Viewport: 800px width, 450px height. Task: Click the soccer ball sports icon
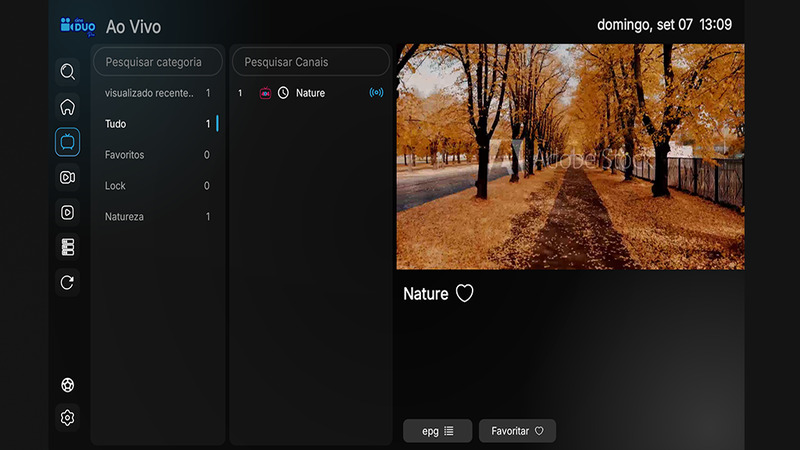67,385
